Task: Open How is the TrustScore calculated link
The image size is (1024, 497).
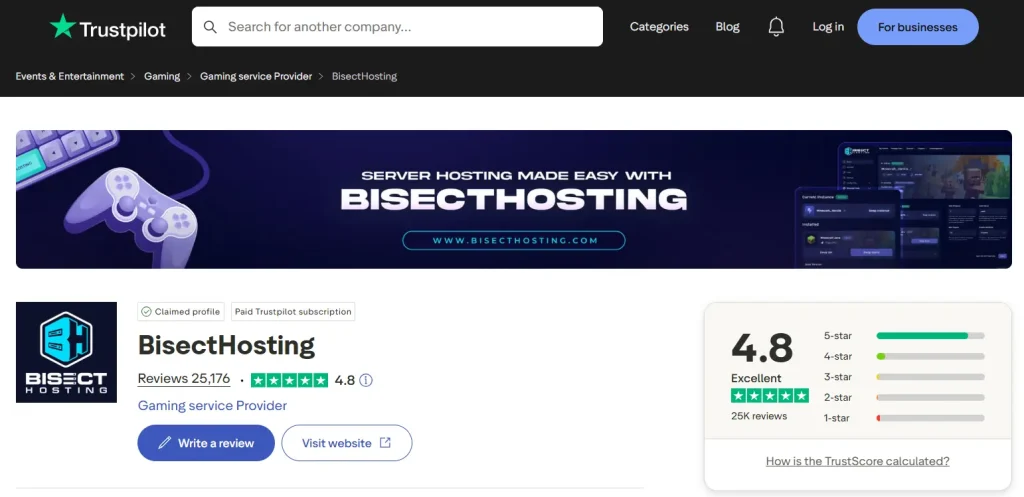Action: 857,461
